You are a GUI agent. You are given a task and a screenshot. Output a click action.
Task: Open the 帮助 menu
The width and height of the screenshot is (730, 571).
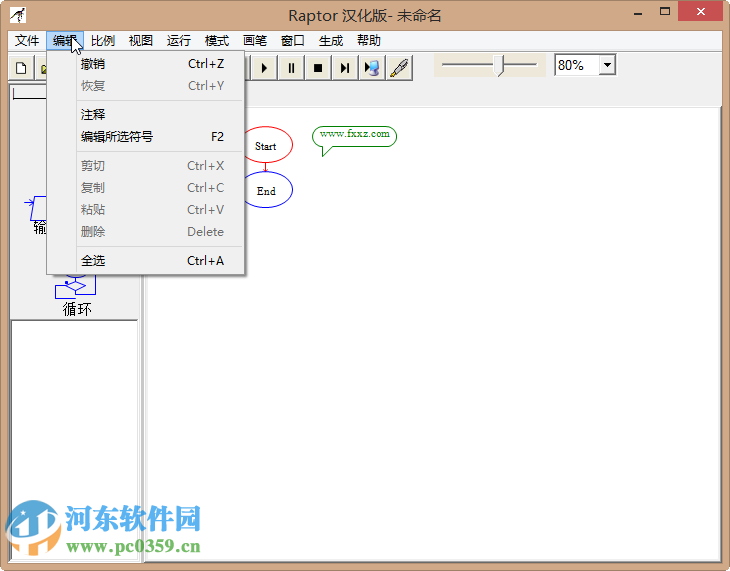[x=369, y=41]
